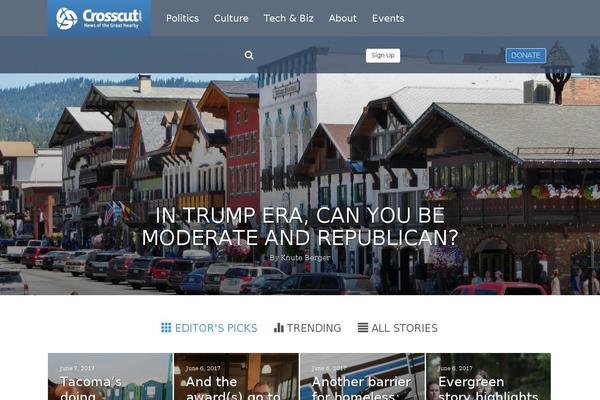The height and width of the screenshot is (400, 600).
Task: Open Another barrier for homeless story card
Action: click(x=362, y=377)
